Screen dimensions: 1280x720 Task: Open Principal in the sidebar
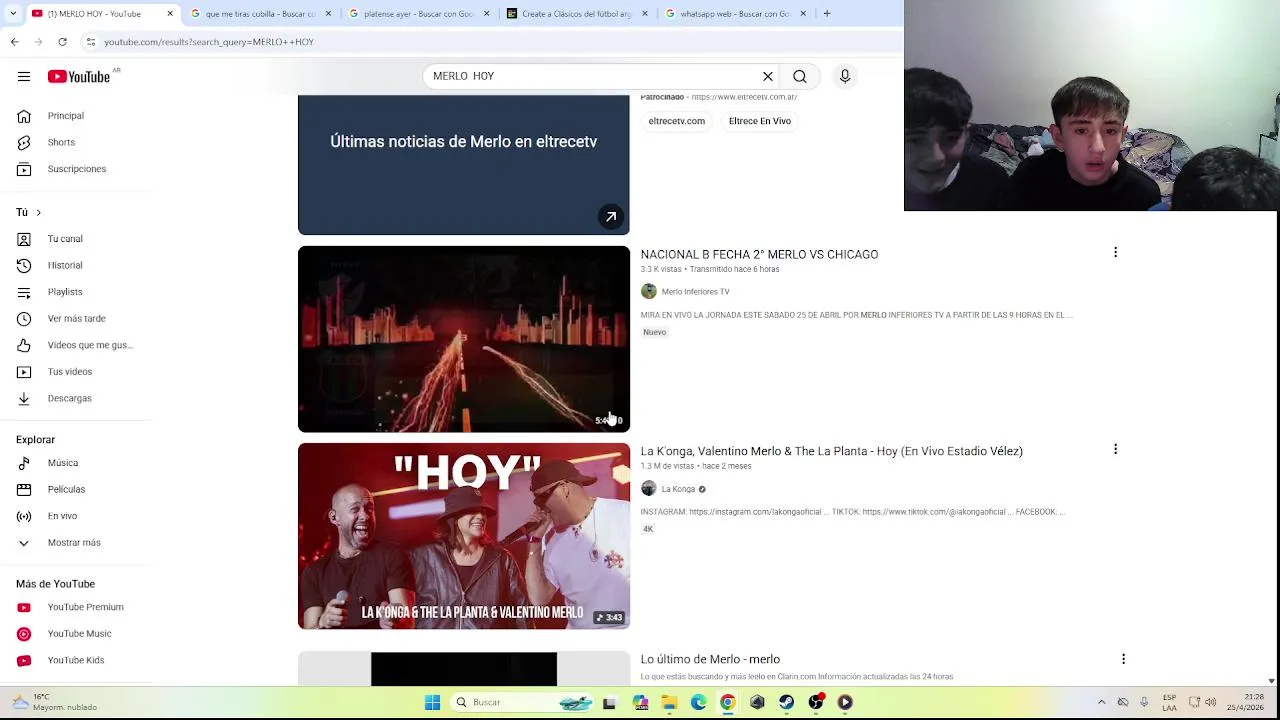click(66, 116)
